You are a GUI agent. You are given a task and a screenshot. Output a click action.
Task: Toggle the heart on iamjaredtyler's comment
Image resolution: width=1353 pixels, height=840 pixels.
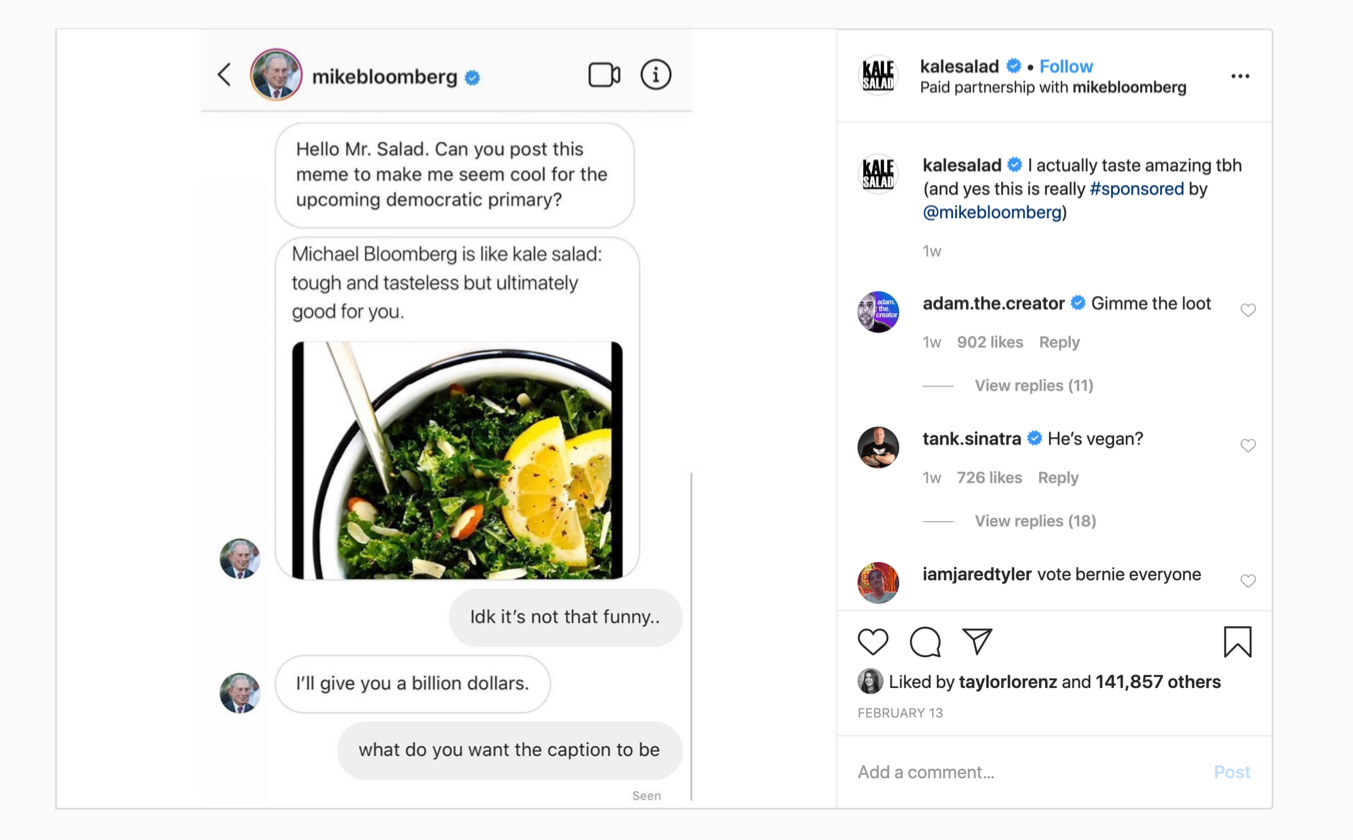(x=1247, y=581)
